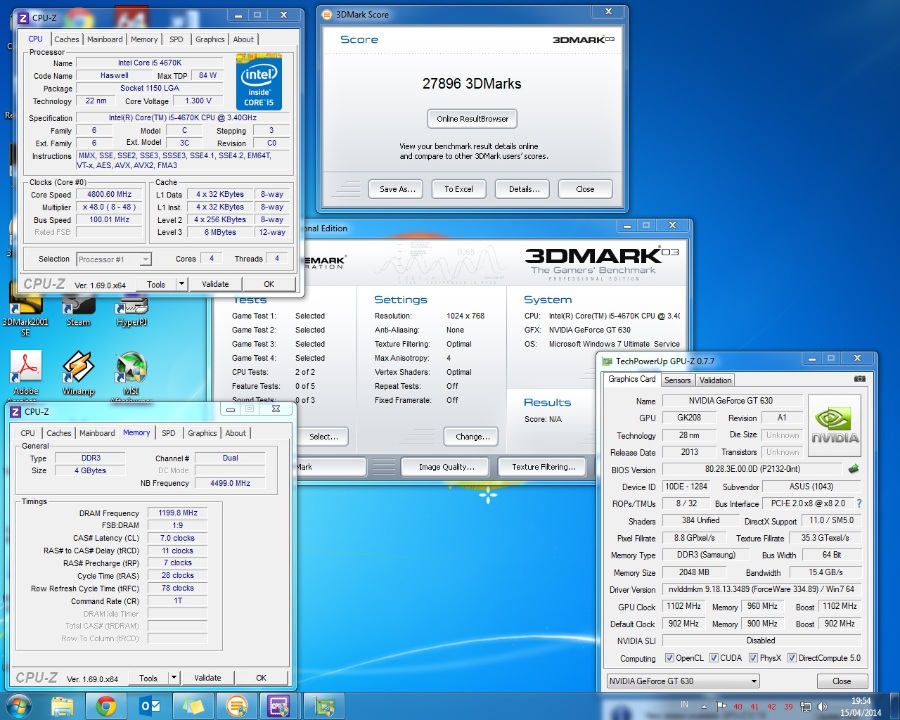
Task: Click the 3DMark Score window title icon
Action: 327,14
